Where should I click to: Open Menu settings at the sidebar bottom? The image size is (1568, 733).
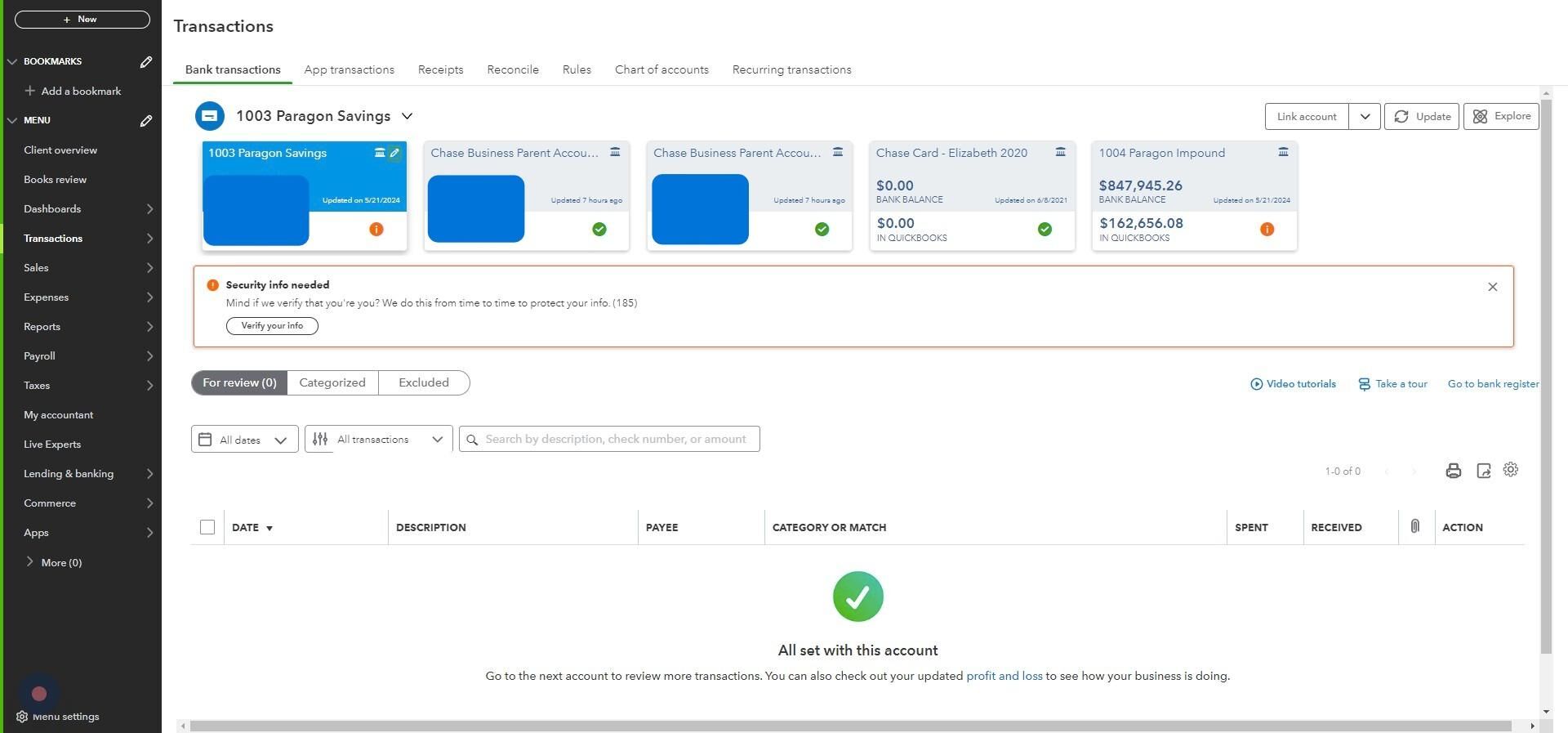58,717
